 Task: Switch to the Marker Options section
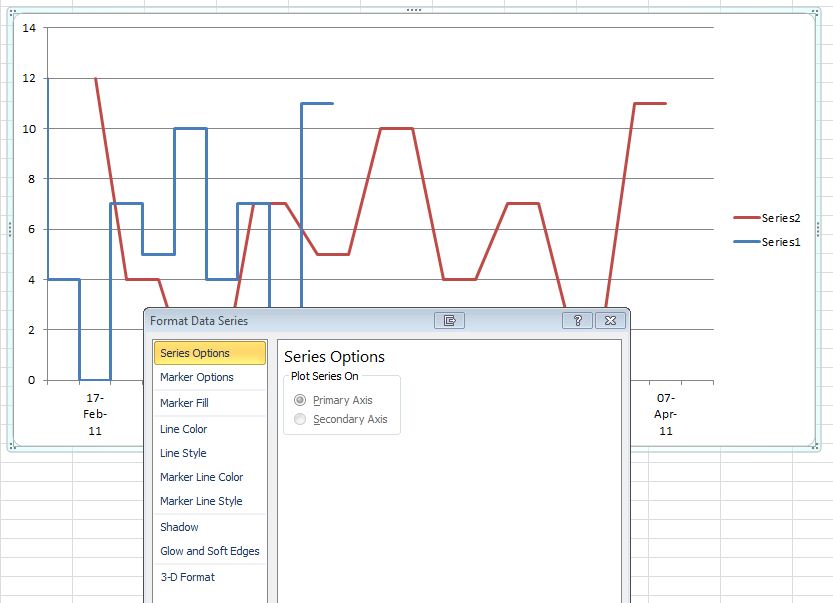[197, 377]
